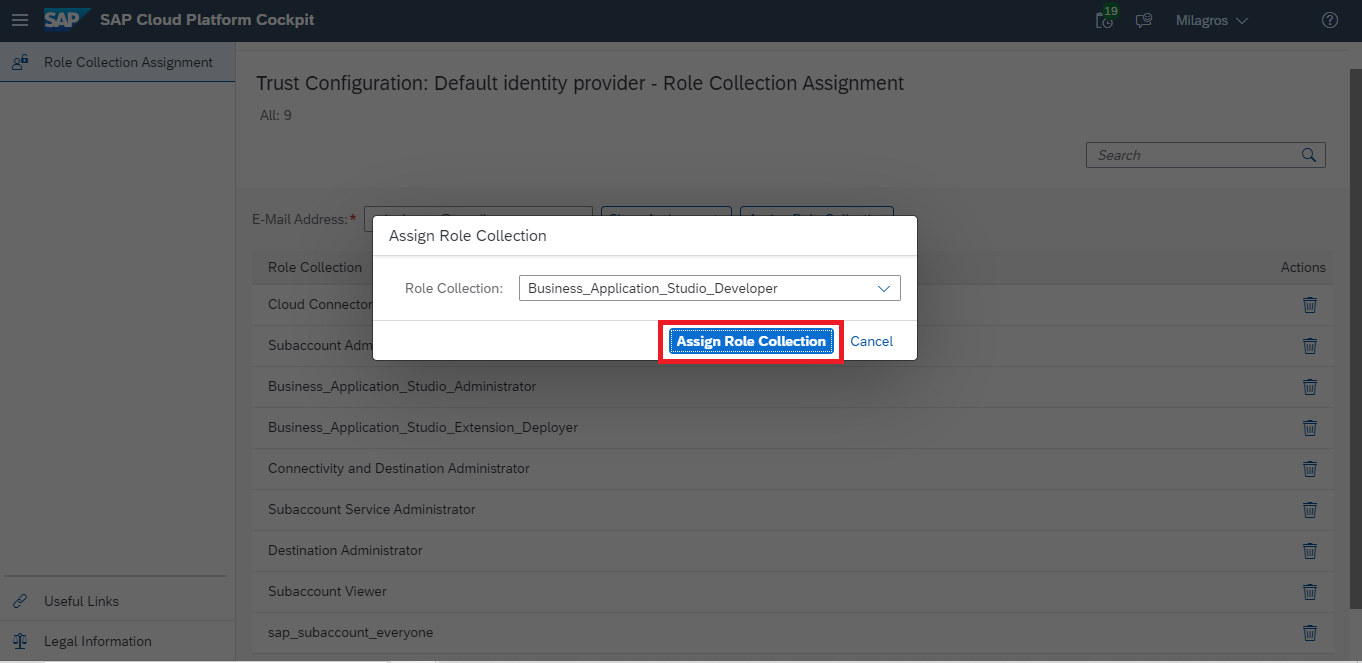Cancel the Assign Role Collection dialog
The height and width of the screenshot is (663, 1362).
[871, 341]
